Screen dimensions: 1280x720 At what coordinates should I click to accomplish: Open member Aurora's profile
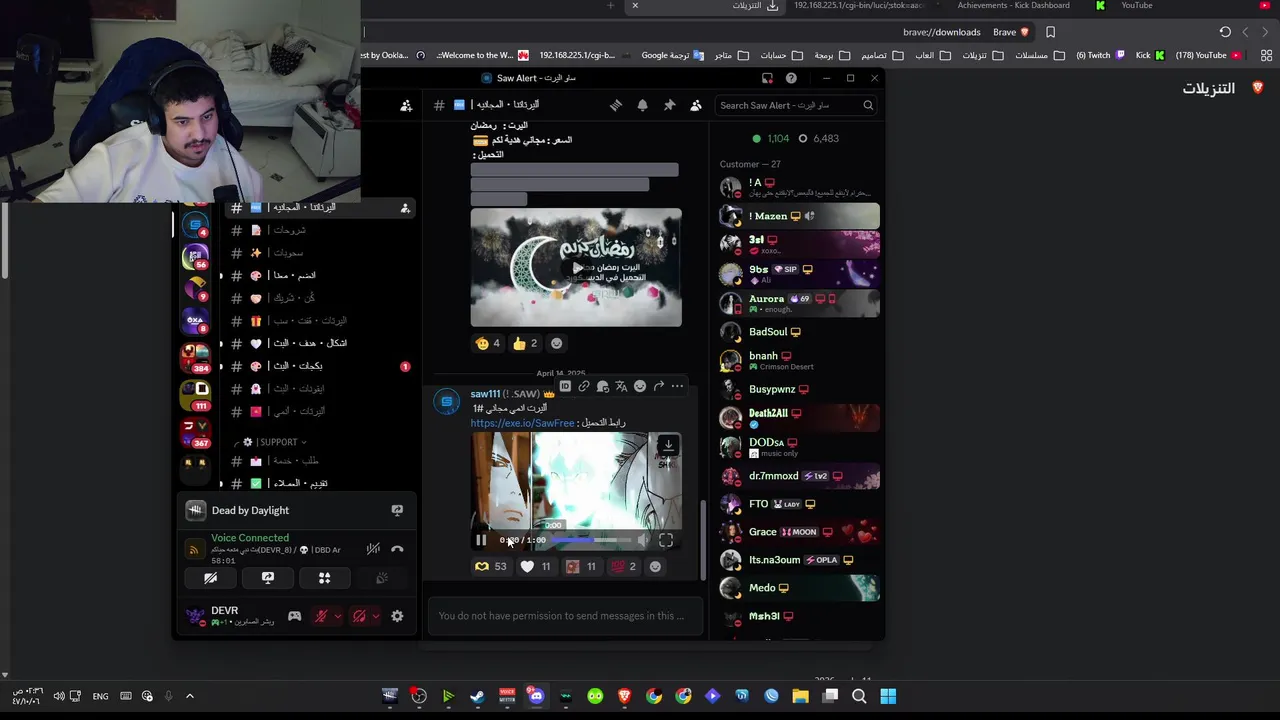[799, 302]
